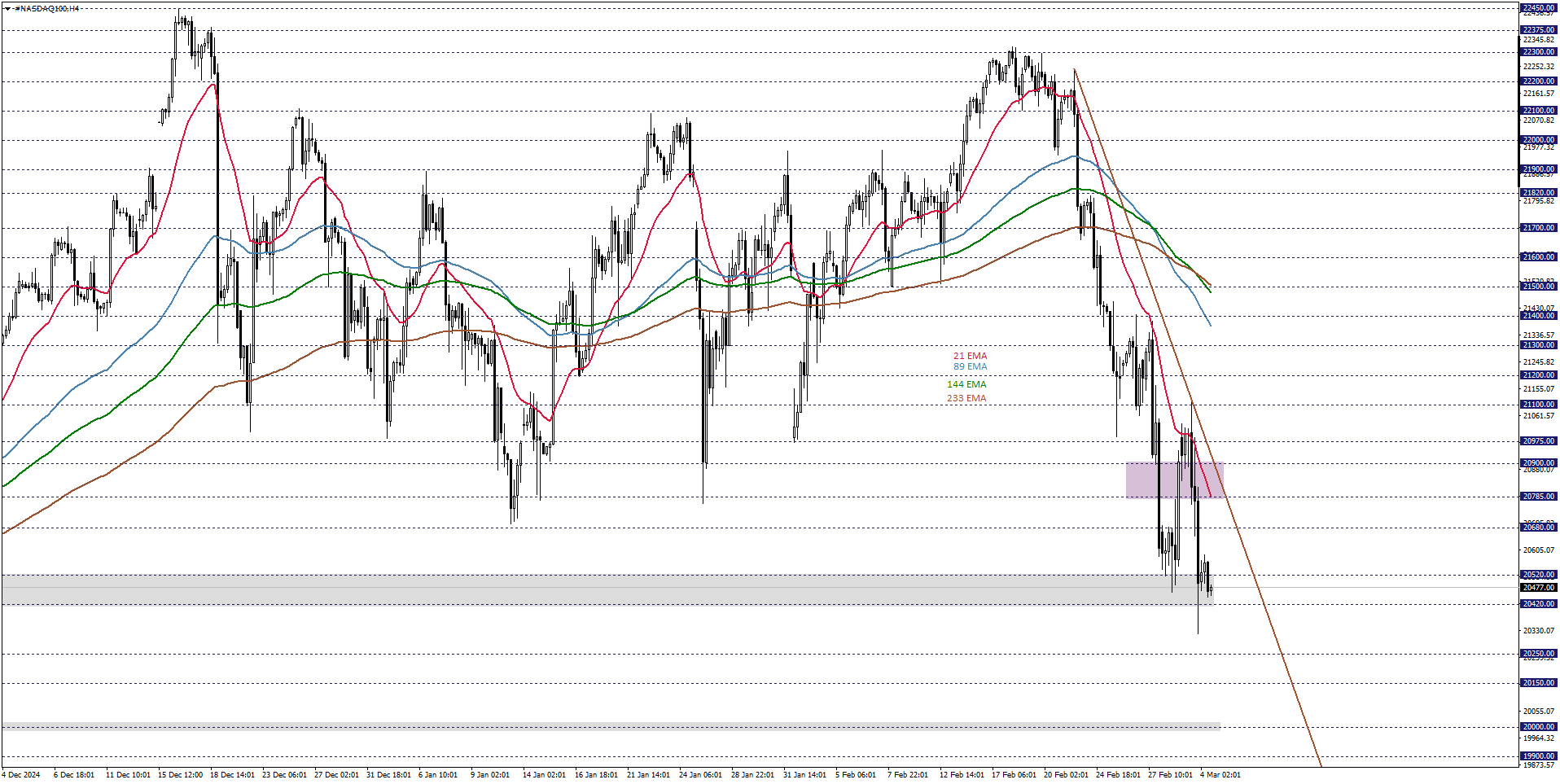Click the 27 Feb 10:01 time label
The width and height of the screenshot is (1560, 784).
1170,775
